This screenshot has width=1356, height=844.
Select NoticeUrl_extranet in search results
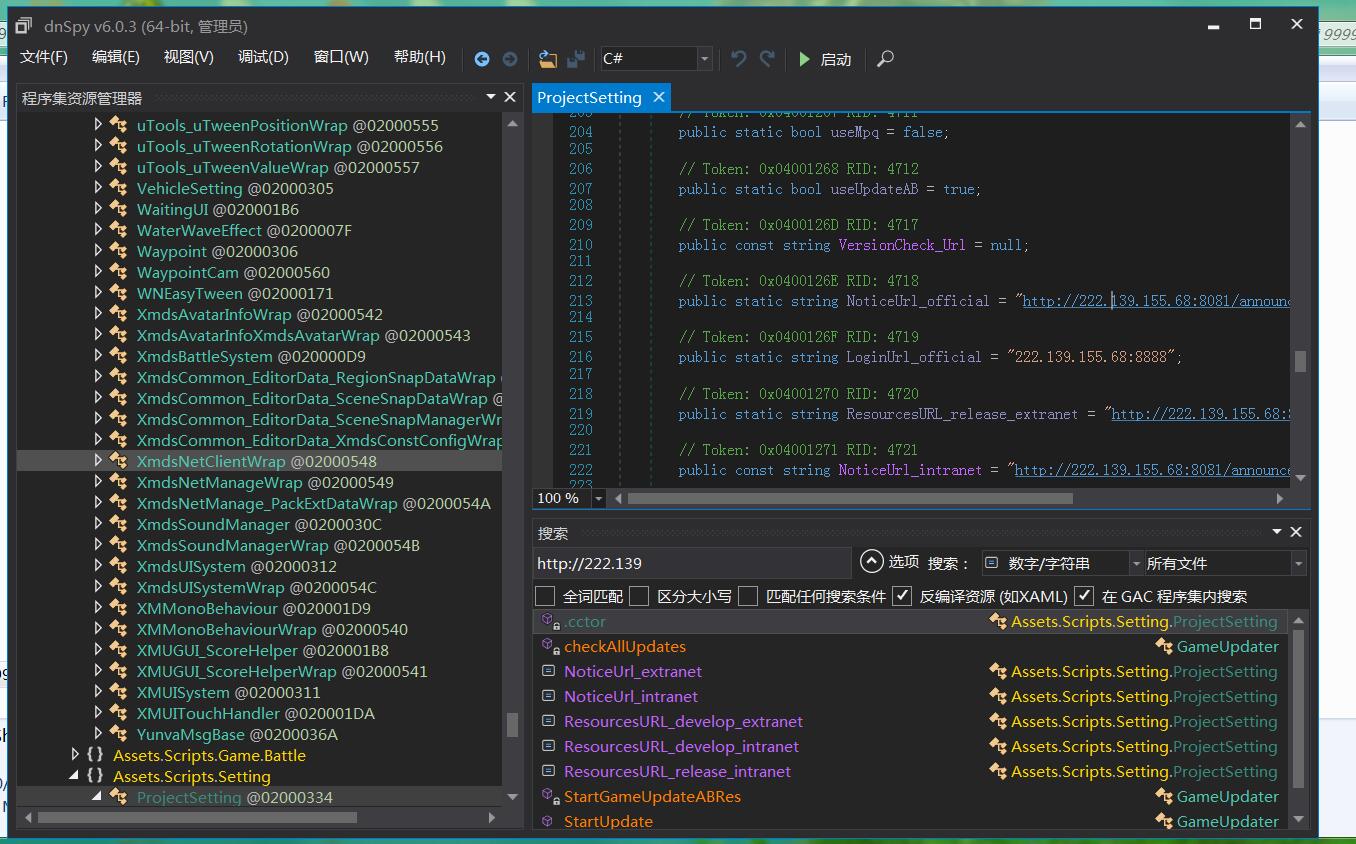632,671
